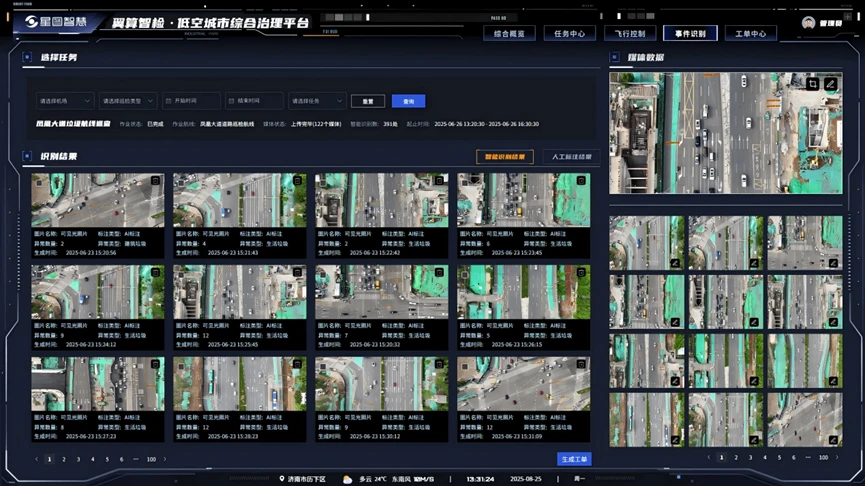The image size is (865, 486).
Task: Click the 开始时间 date field
Action: tap(191, 101)
